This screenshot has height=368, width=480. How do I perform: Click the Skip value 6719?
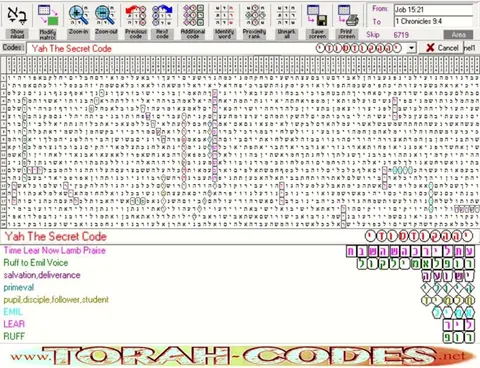click(x=401, y=35)
